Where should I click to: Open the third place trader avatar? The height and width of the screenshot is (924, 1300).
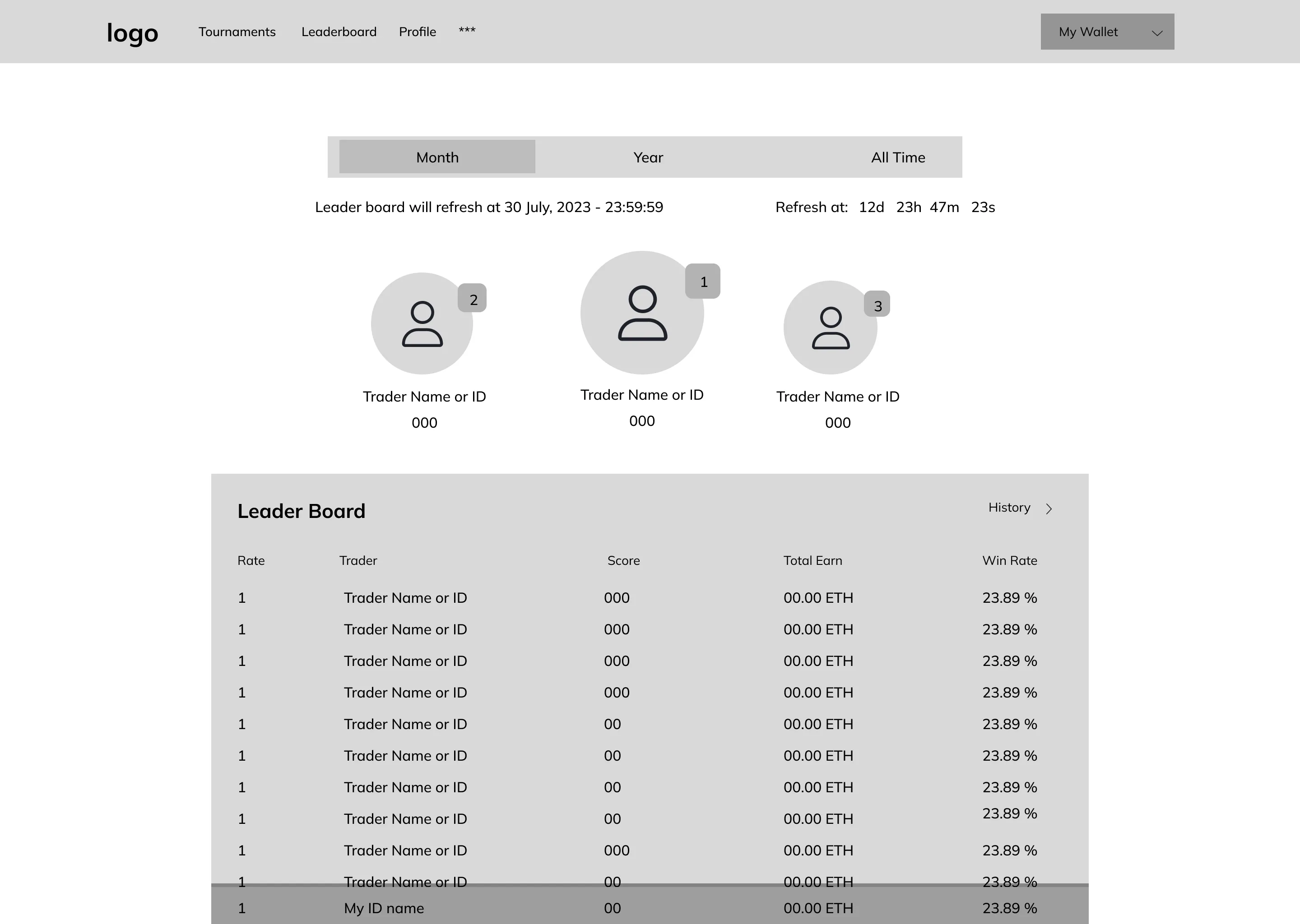click(831, 327)
